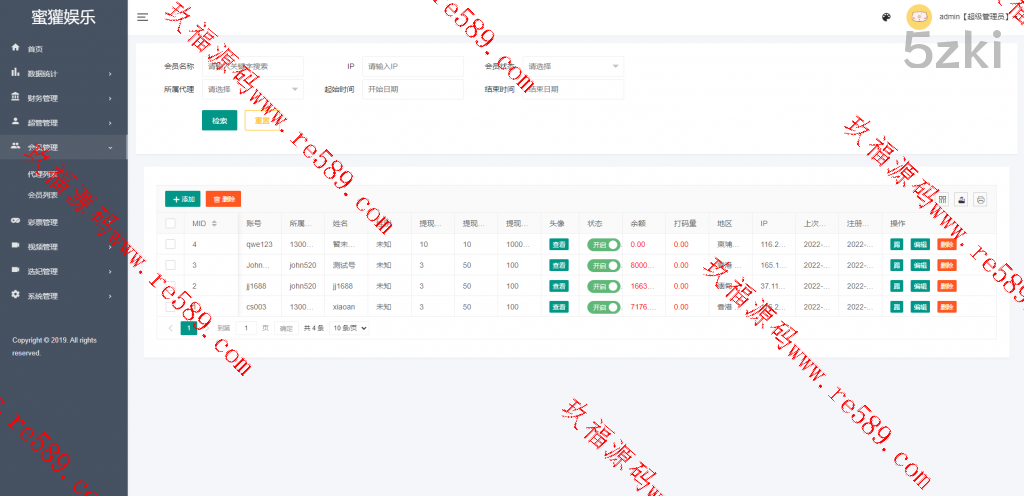Toggle the status switch for user jj1688

pyautogui.click(x=603, y=286)
